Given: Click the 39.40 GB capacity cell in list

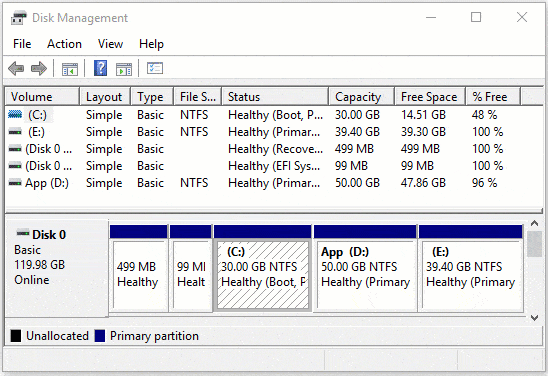Looking at the screenshot, I should click(357, 132).
